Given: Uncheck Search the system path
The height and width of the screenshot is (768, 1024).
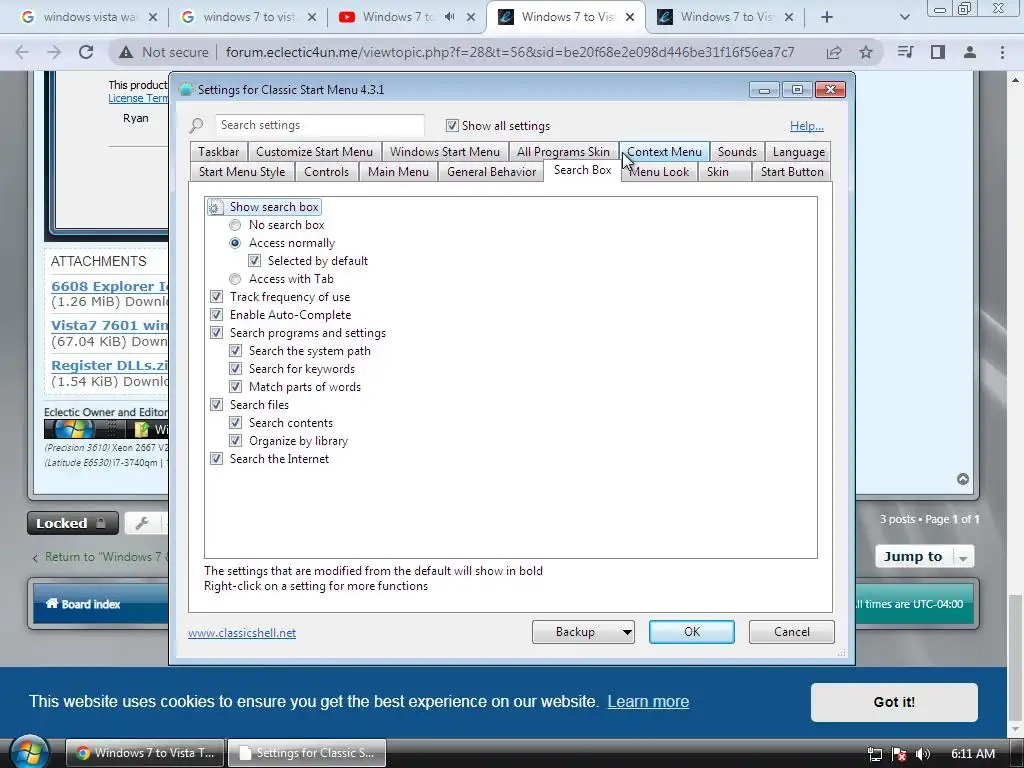Looking at the screenshot, I should [236, 351].
